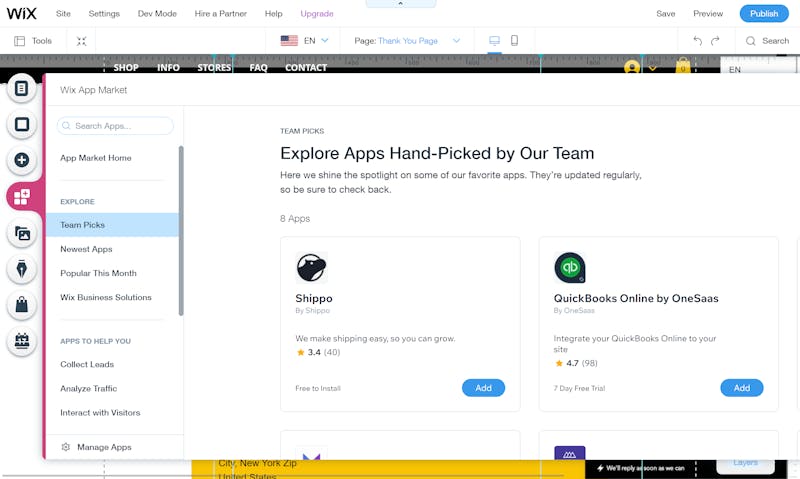The height and width of the screenshot is (479, 800).
Task: Add QuickBooks Online by OneSaas
Action: point(741,388)
